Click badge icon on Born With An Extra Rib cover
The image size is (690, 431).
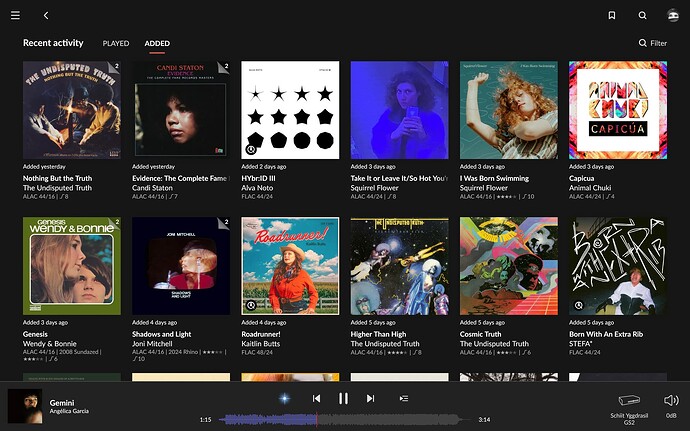tap(579, 305)
